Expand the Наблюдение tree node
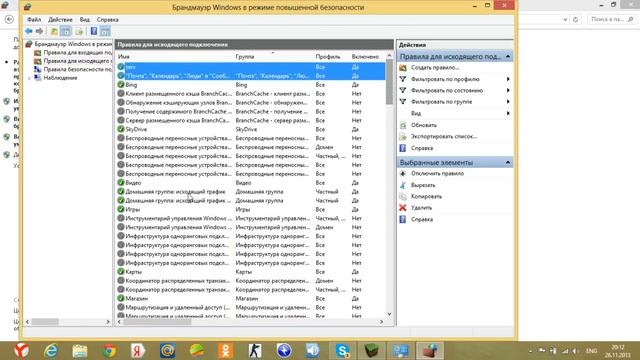 coord(29,78)
